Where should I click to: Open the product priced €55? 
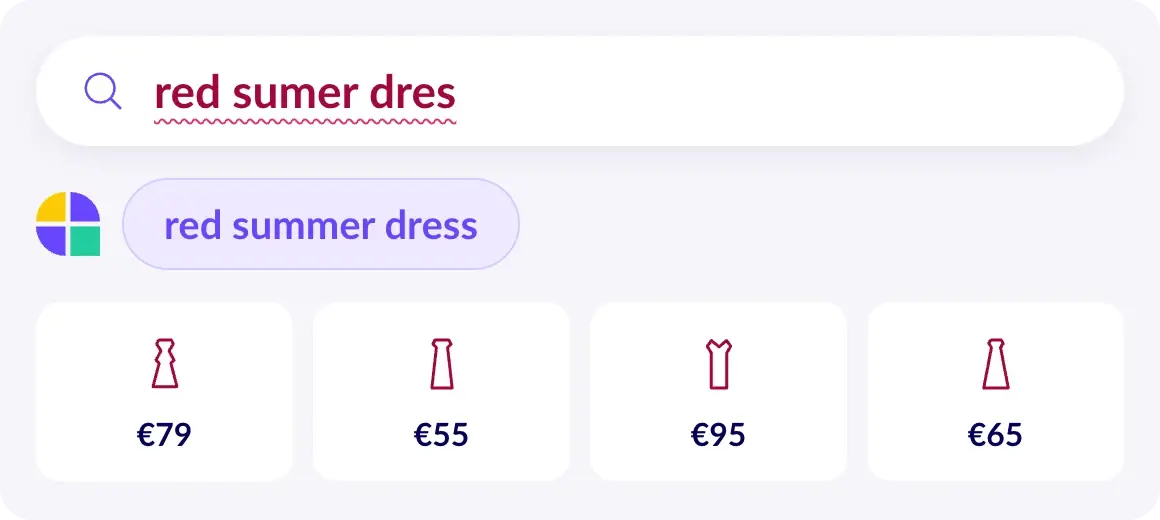point(442,391)
